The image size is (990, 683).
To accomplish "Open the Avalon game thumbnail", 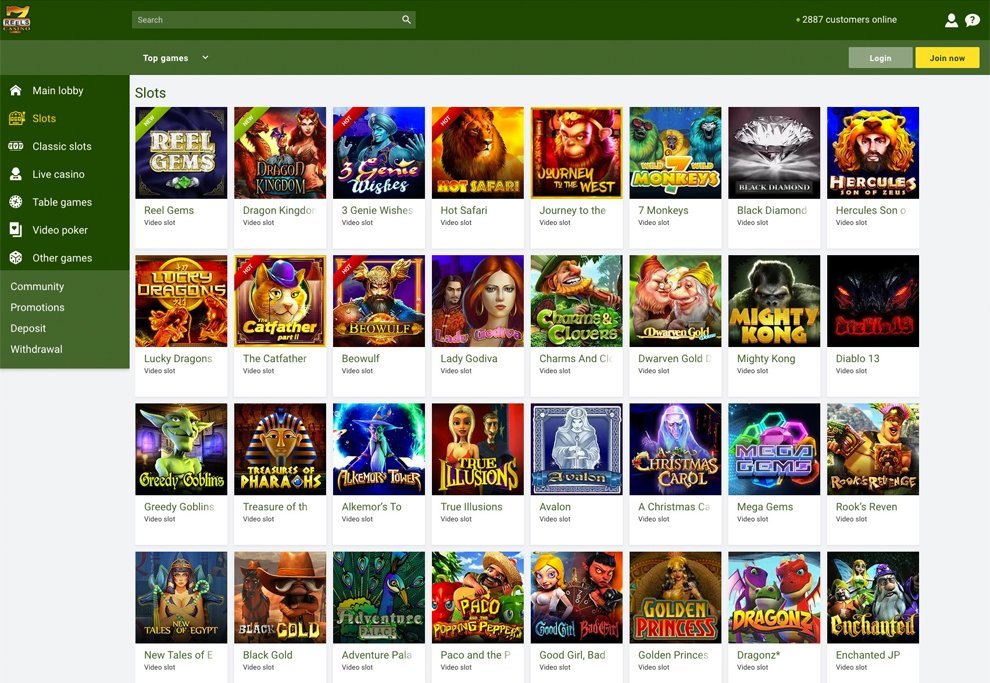I will 576,449.
